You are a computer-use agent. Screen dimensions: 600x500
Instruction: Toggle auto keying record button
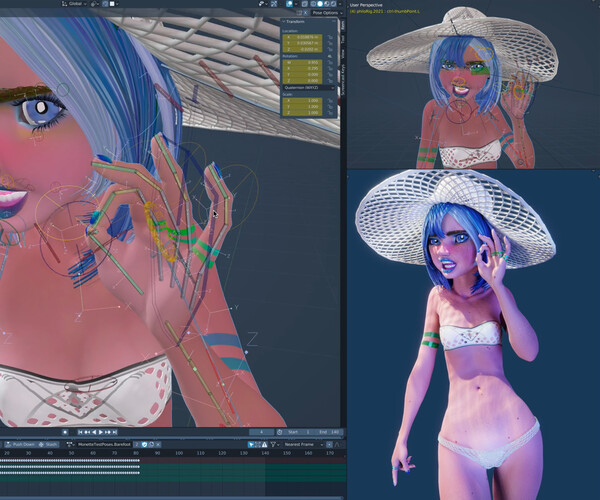65,432
